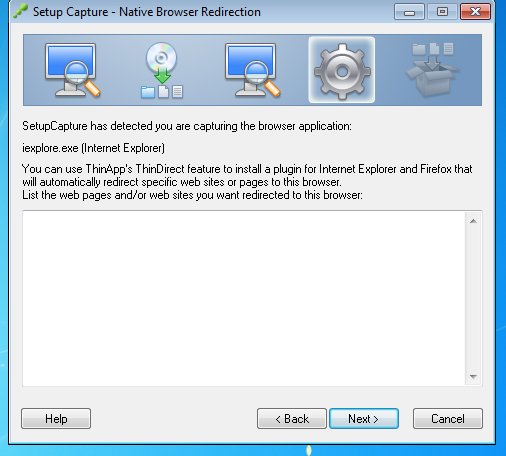Maximize the Setup Capture window
506x456 pixels.
442,12
